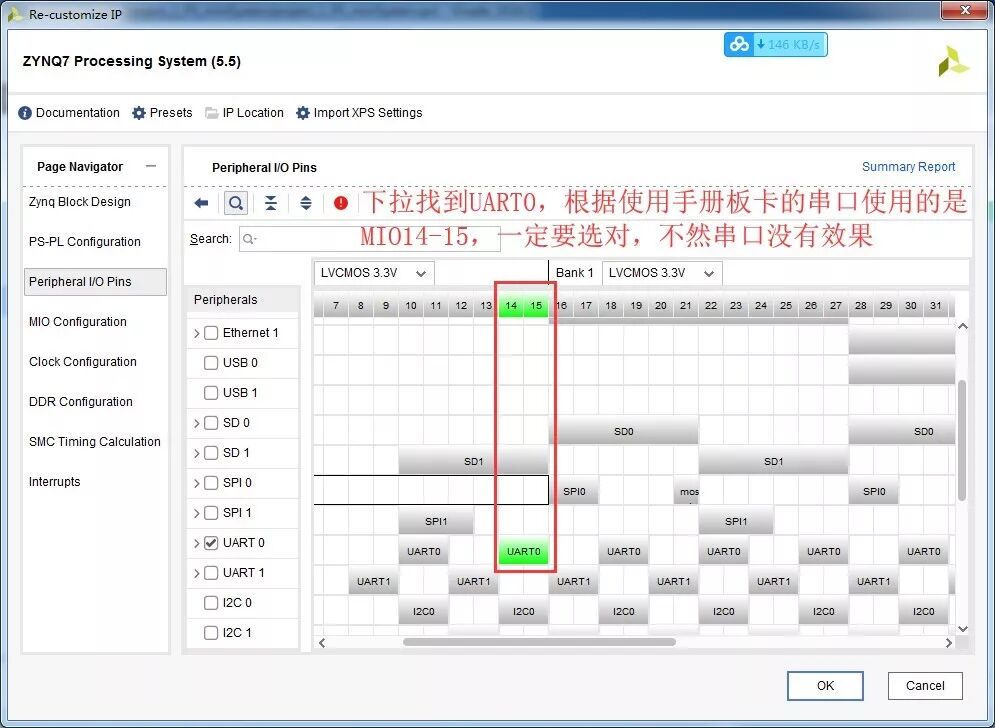Click the Xilinx logo icon
The width and height of the screenshot is (995, 728).
click(x=954, y=62)
